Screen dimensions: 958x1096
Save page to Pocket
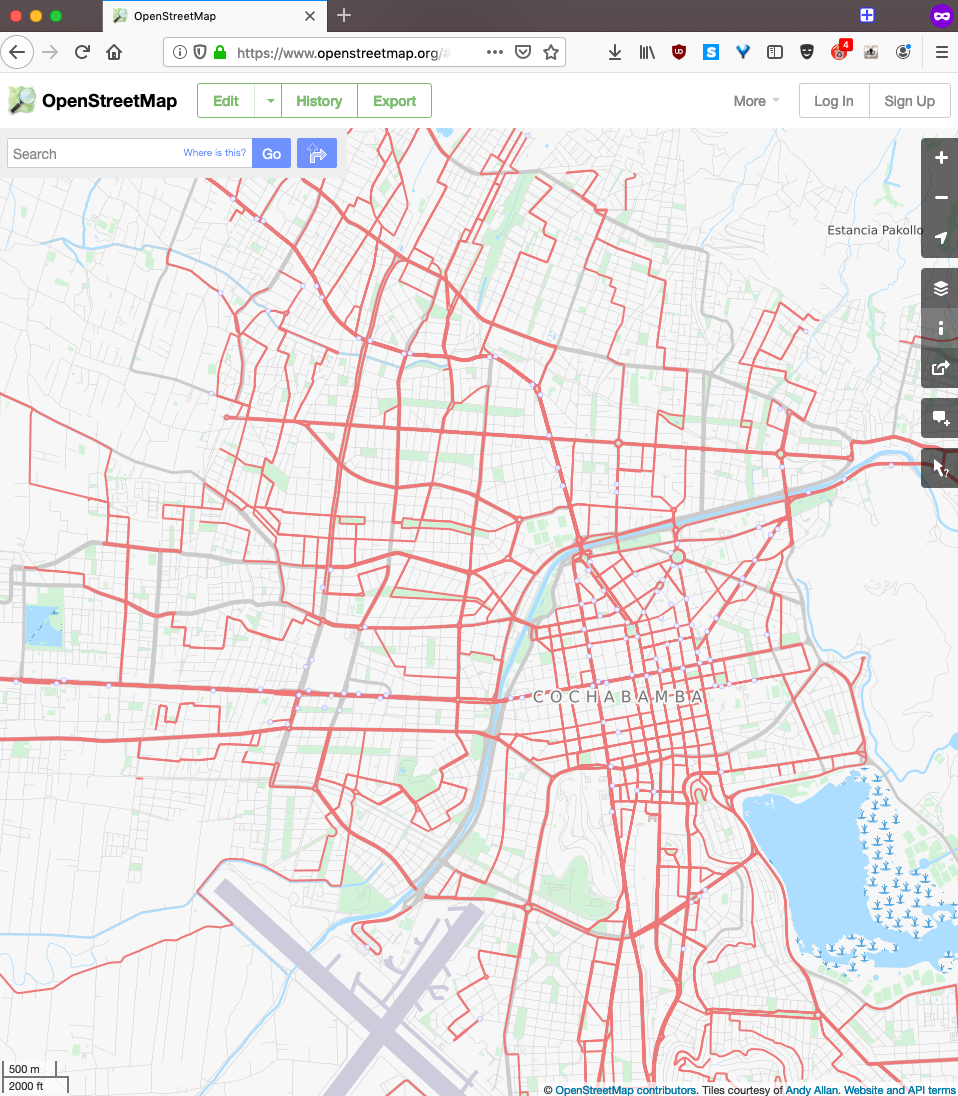click(x=523, y=52)
